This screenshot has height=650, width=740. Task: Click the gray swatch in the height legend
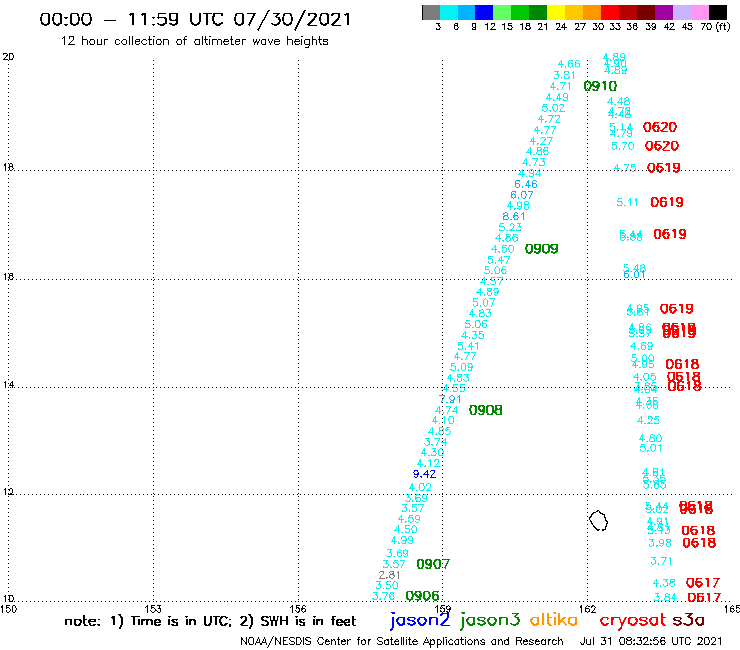coord(431,12)
